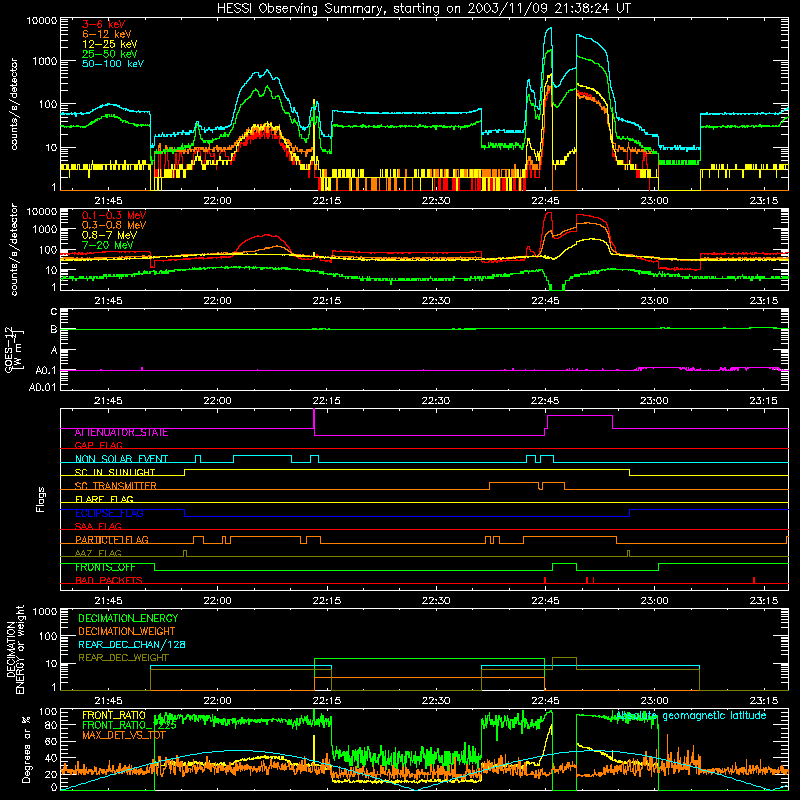Click the GOES-12 [W m-2] axis label
The image size is (800, 800).
pyautogui.click(x=13, y=349)
